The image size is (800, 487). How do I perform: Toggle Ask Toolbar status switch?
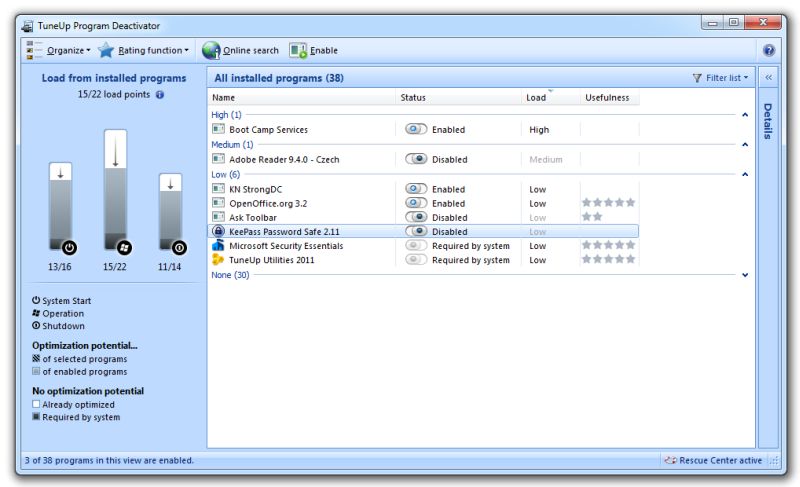[x=416, y=217]
